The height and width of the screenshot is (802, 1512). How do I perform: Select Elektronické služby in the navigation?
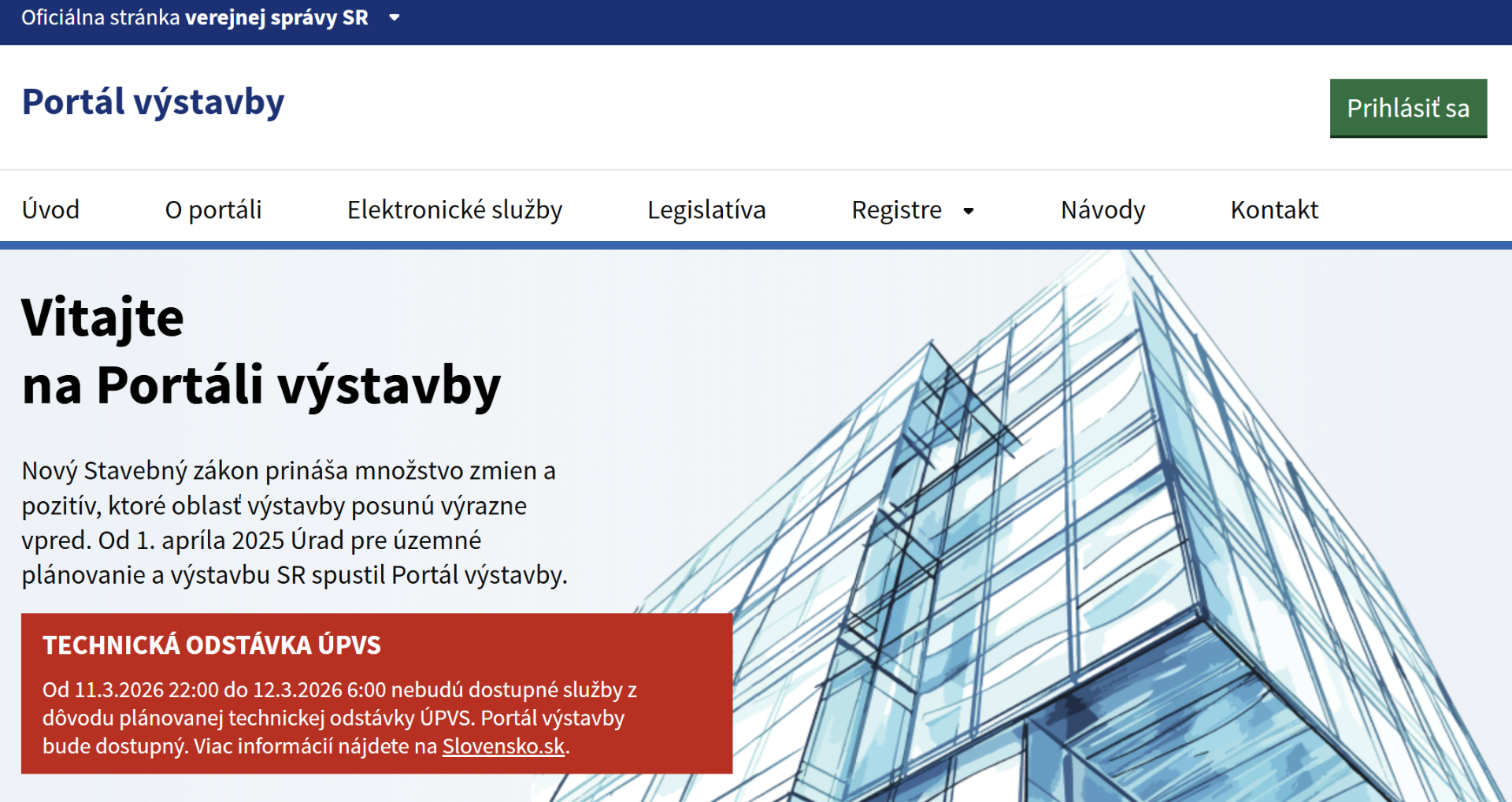pyautogui.click(x=454, y=210)
